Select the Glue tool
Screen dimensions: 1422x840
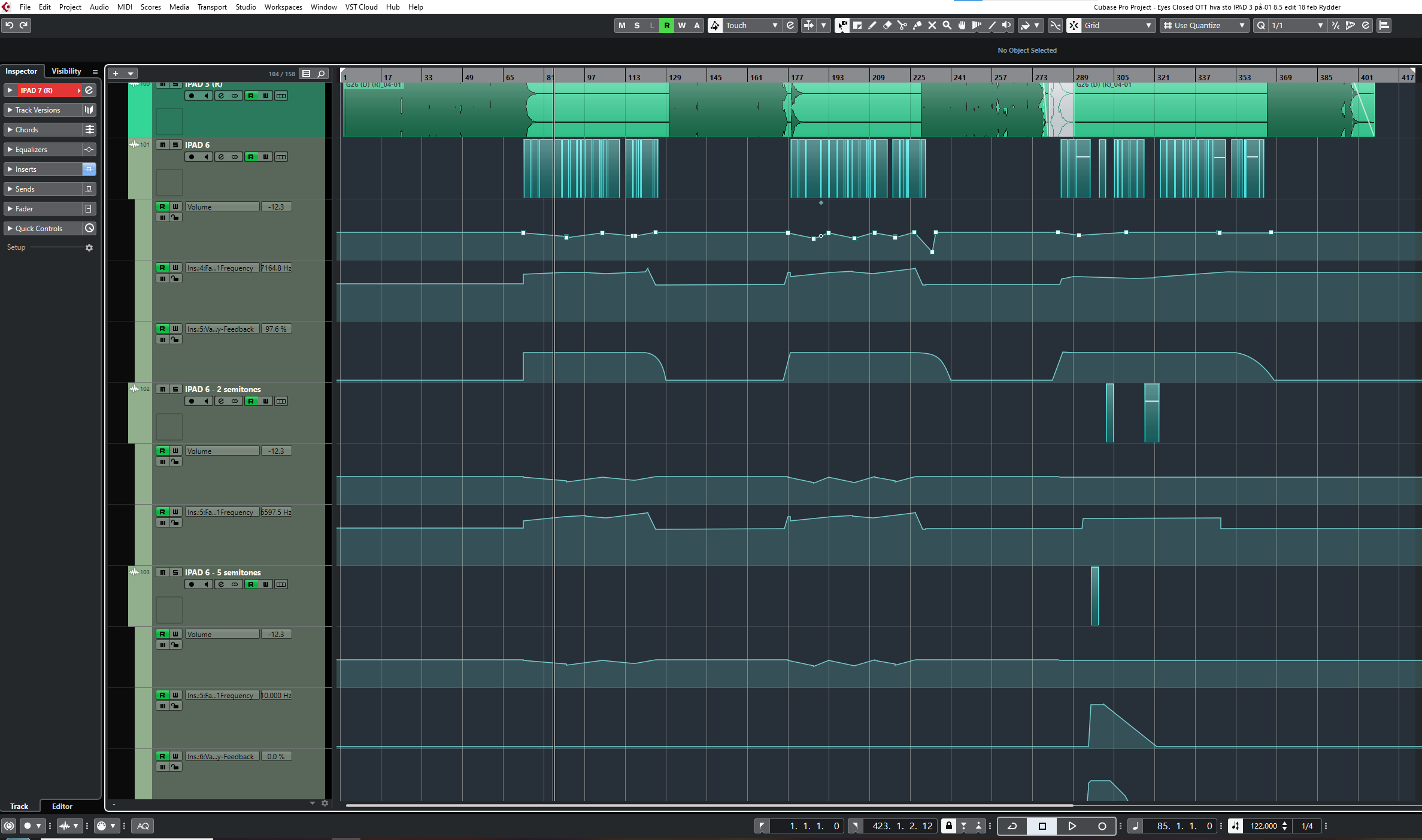pos(917,25)
